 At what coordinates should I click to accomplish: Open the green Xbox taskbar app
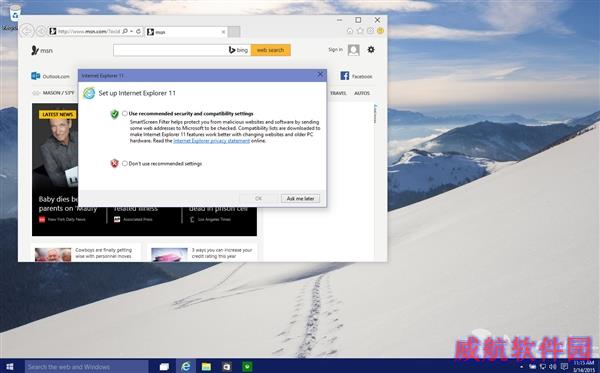pyautogui.click(x=248, y=366)
